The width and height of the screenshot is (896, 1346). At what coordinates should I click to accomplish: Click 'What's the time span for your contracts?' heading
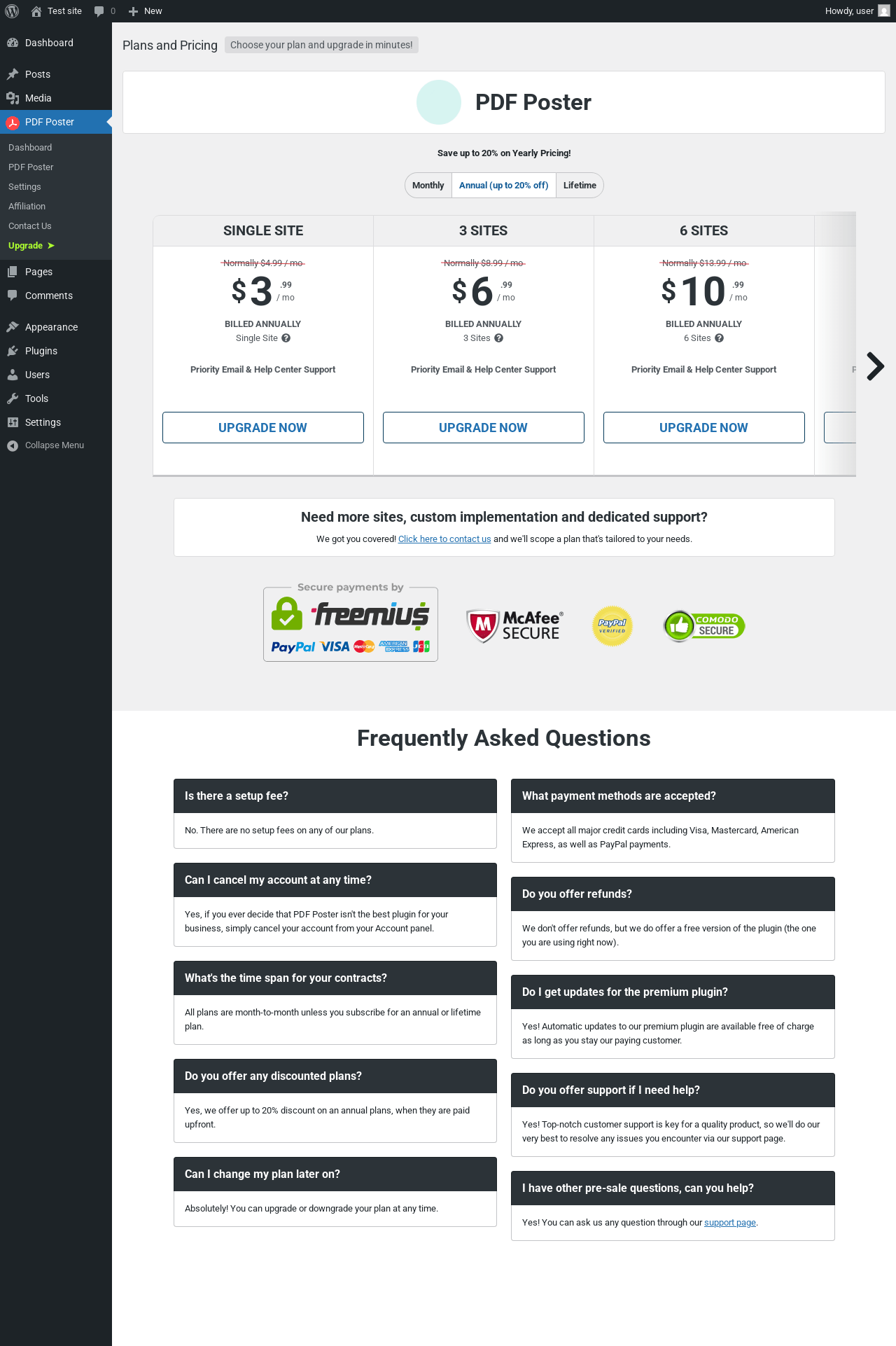coord(335,978)
